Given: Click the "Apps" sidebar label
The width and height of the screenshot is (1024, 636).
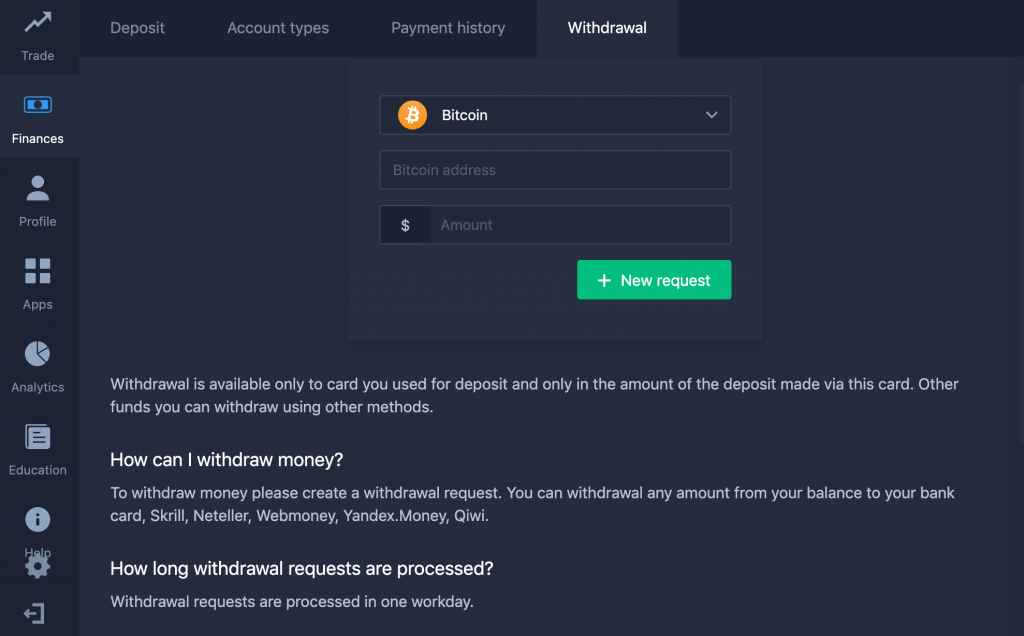Looking at the screenshot, I should [38, 304].
